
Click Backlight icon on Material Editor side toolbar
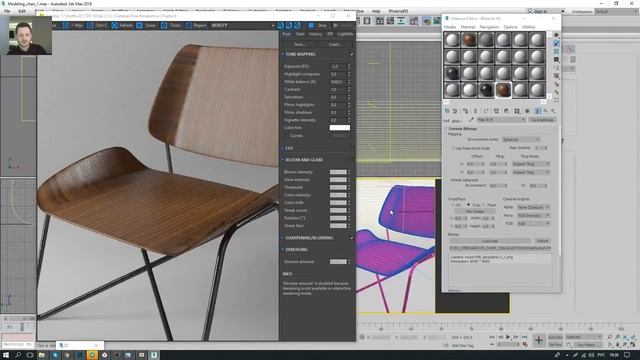tap(556, 43)
